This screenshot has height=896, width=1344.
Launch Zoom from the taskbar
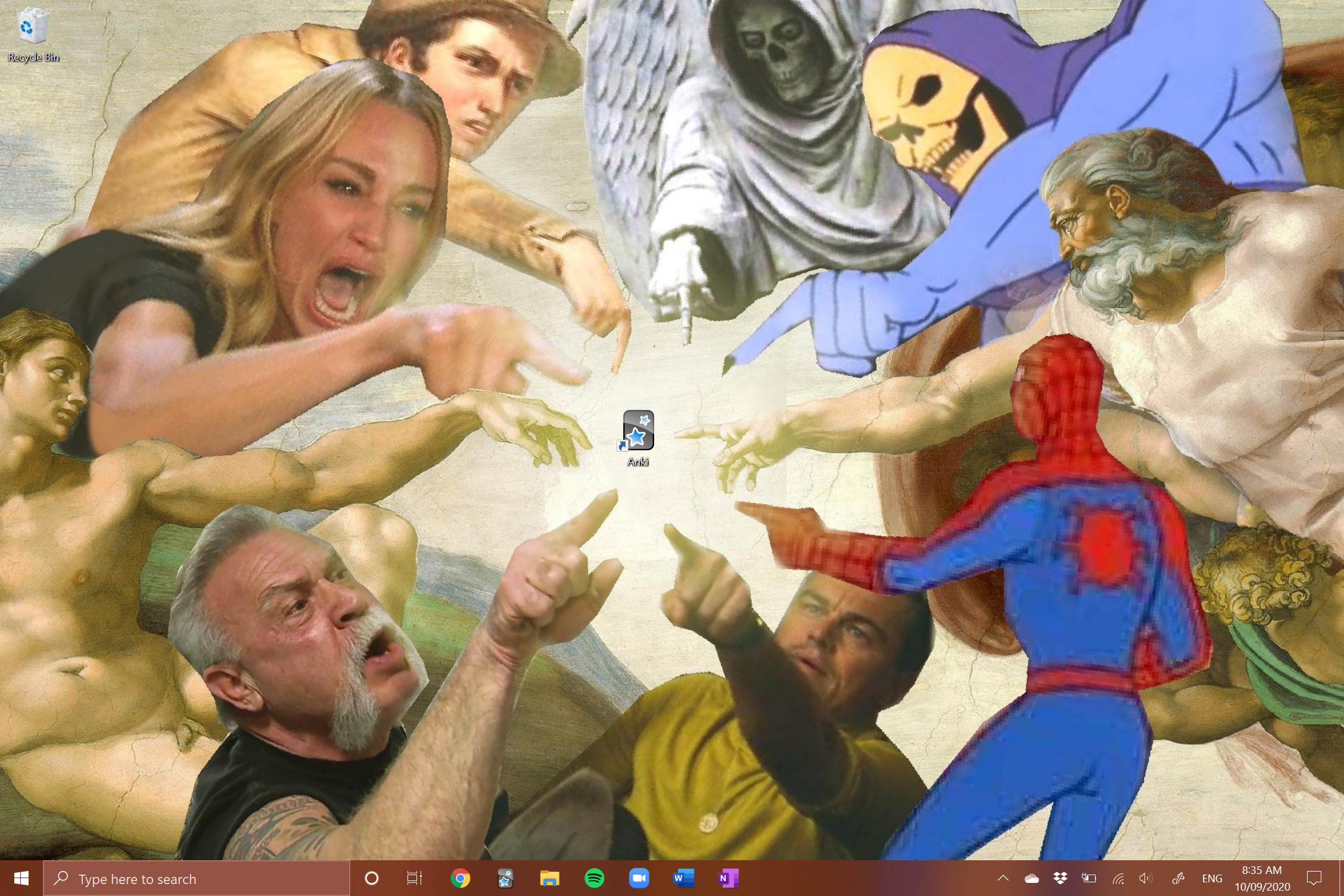coord(639,878)
